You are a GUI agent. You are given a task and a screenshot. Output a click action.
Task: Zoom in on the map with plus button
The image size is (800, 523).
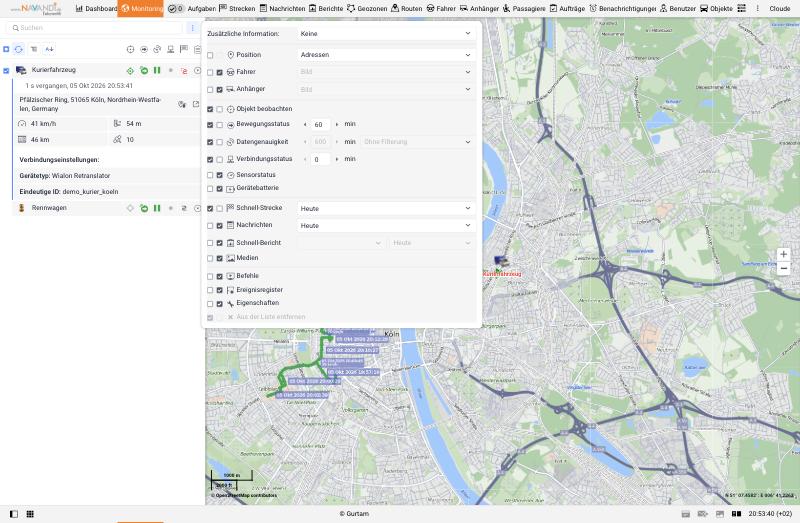783,254
